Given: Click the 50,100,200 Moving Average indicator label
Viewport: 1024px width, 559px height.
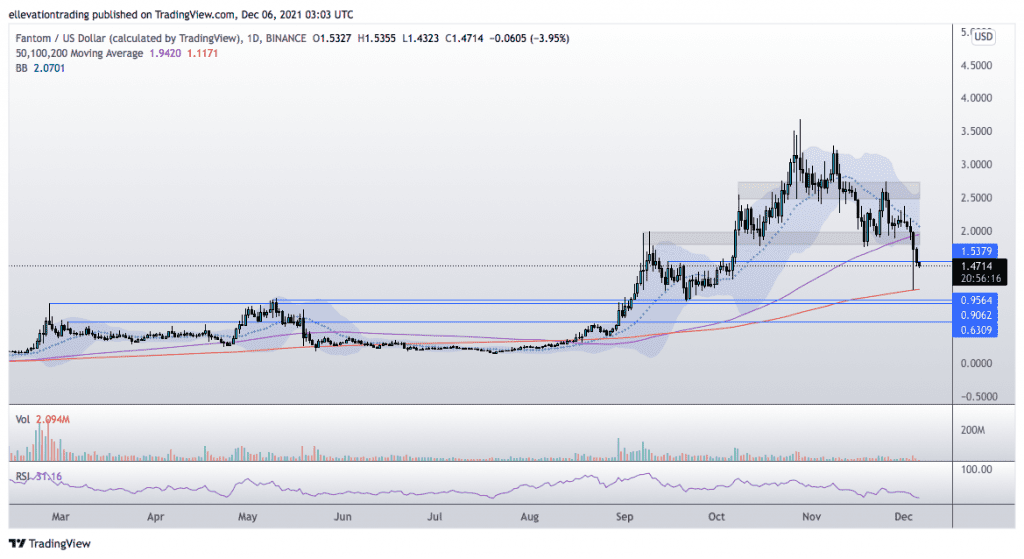Looking at the screenshot, I should coord(79,54).
